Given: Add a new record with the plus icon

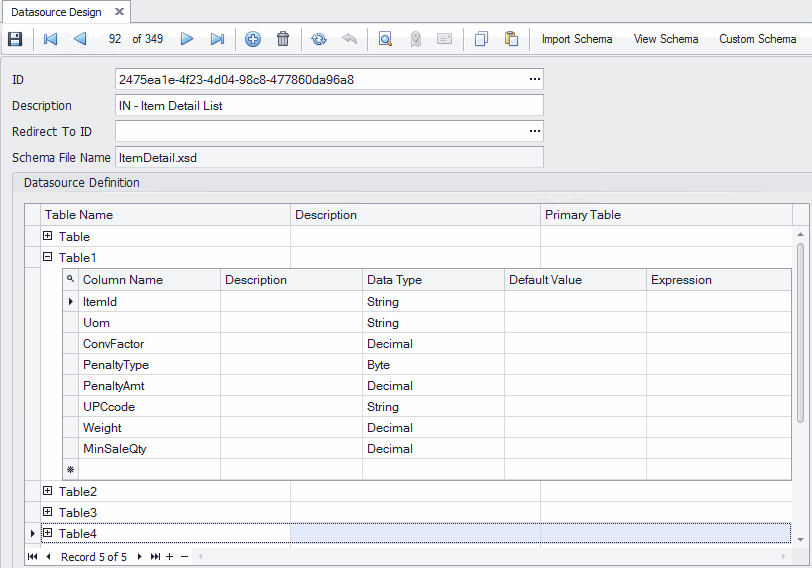Looking at the screenshot, I should point(253,39).
